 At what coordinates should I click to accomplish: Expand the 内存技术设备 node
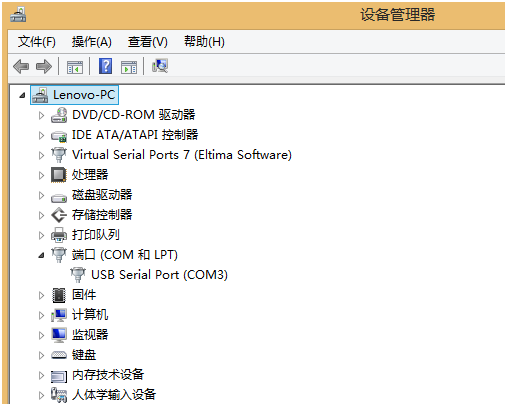41,375
